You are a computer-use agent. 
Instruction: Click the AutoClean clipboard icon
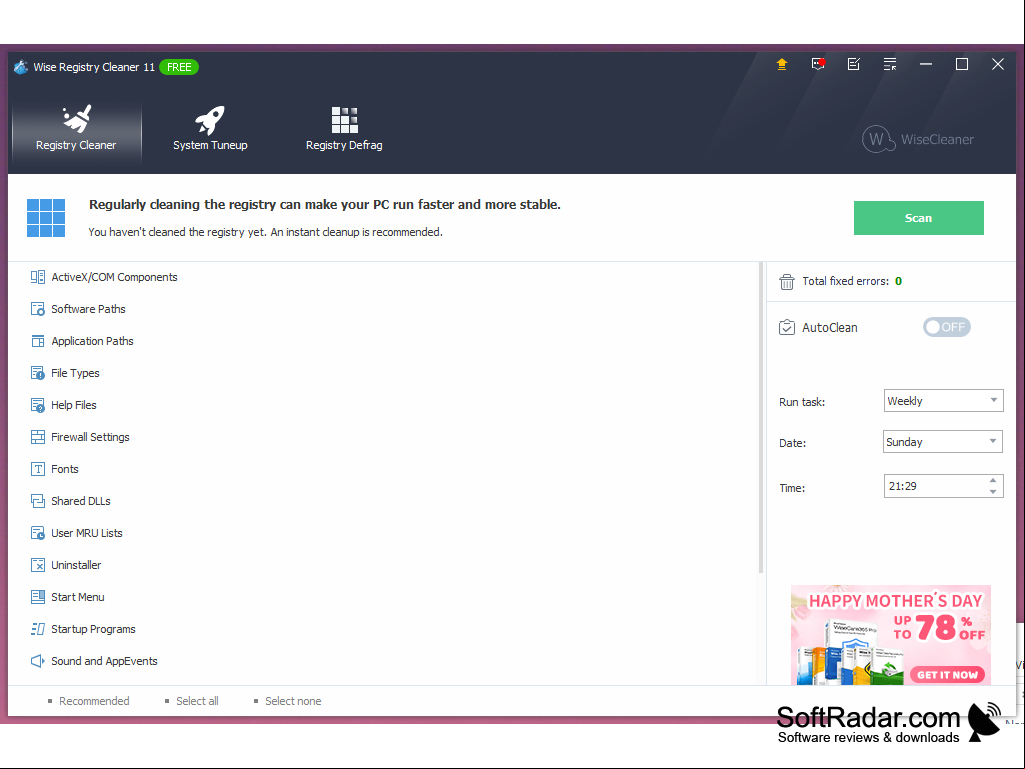pos(786,328)
